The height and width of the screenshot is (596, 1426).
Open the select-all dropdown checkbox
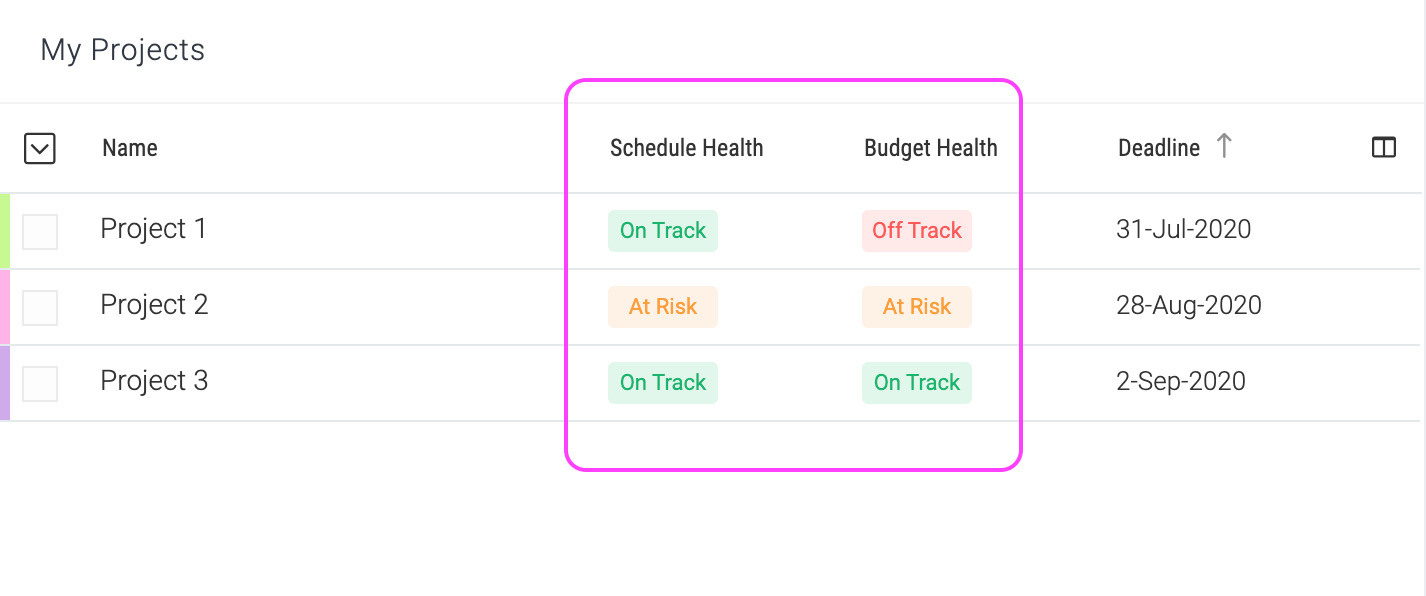(x=39, y=149)
